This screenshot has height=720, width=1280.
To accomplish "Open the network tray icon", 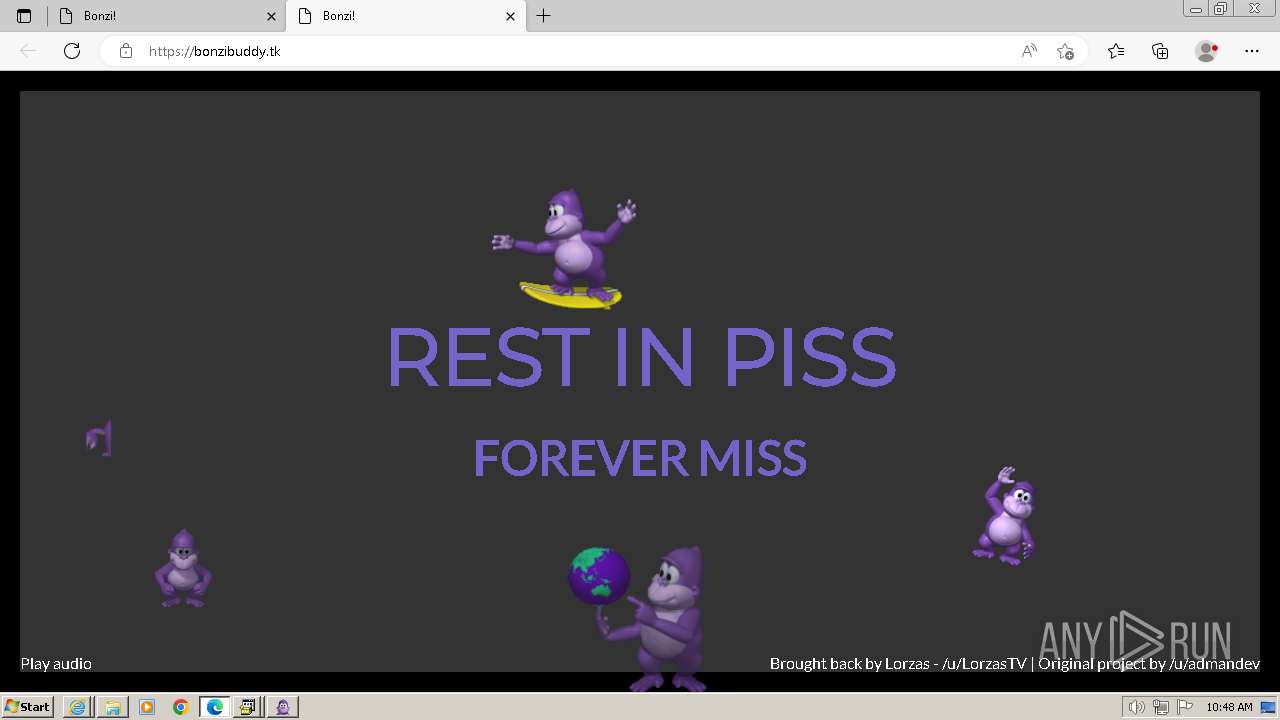I will click(x=1161, y=707).
